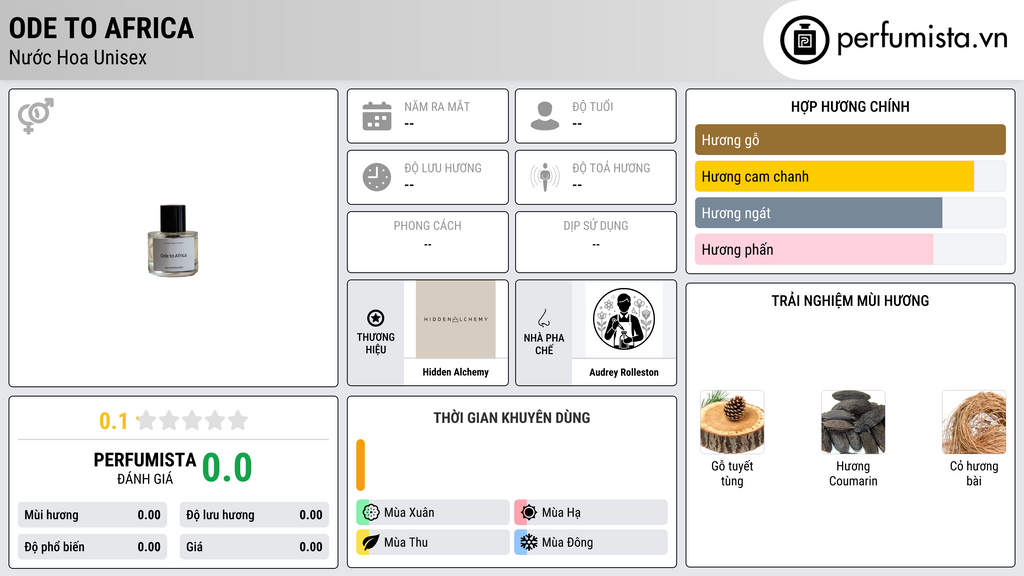Image resolution: width=1024 pixels, height=576 pixels.
Task: Open the Audrey Rolleston perfumer link
Action: pos(624,372)
